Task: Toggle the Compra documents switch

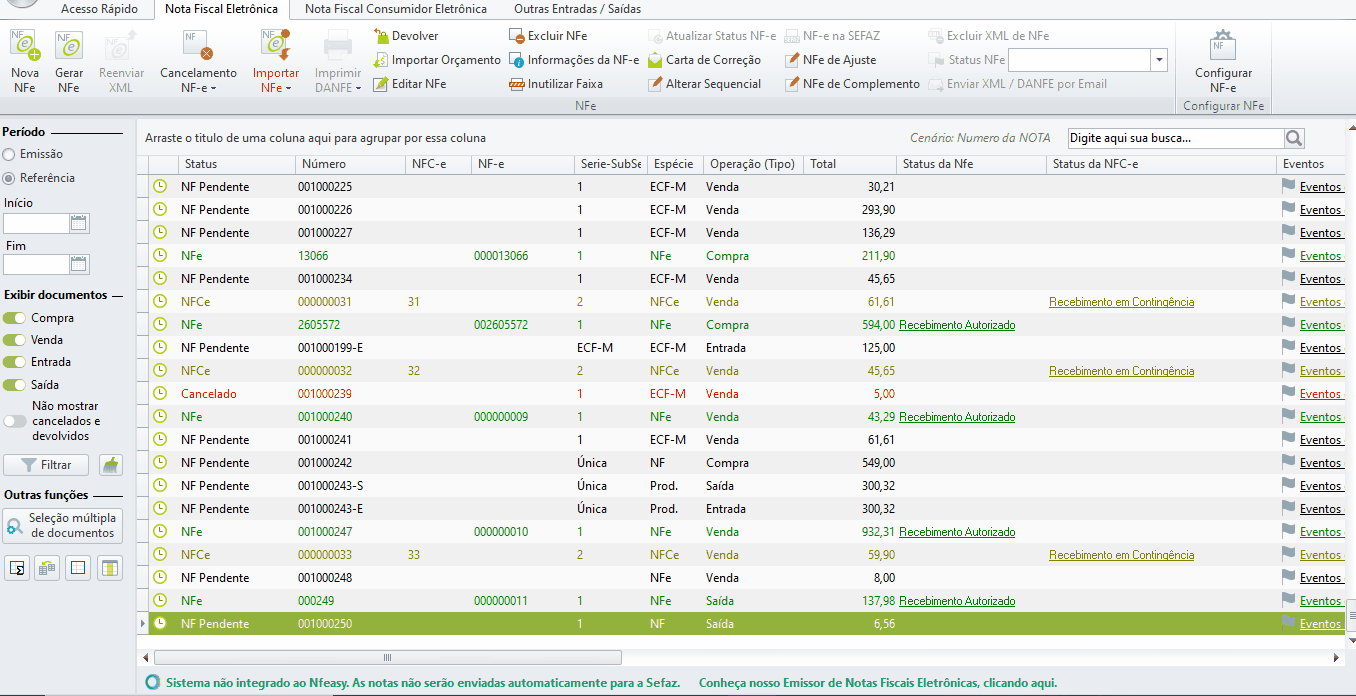Action: 15,318
